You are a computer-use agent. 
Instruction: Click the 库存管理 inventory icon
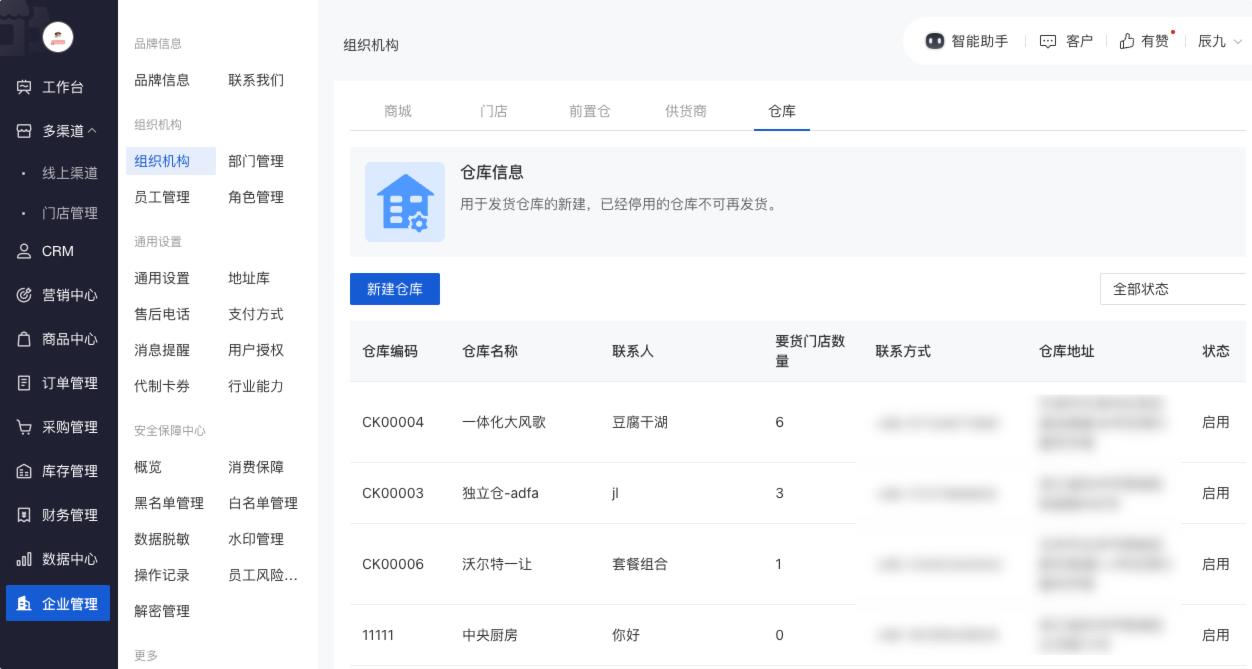[x=24, y=471]
